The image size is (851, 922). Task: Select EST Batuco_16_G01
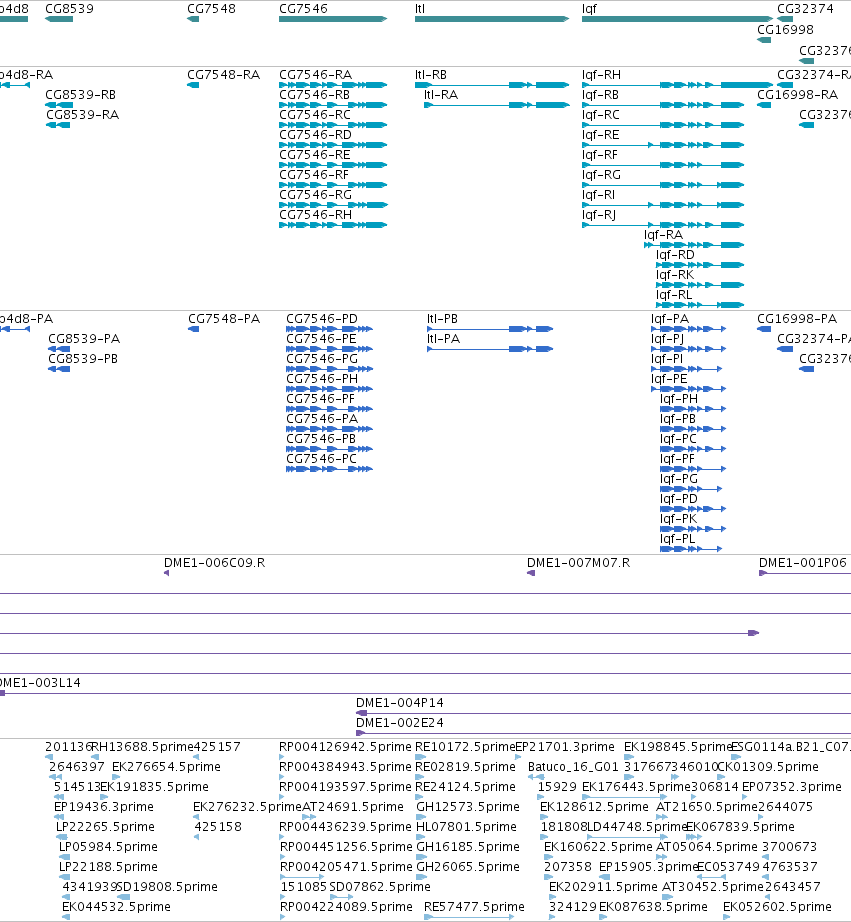536,777
